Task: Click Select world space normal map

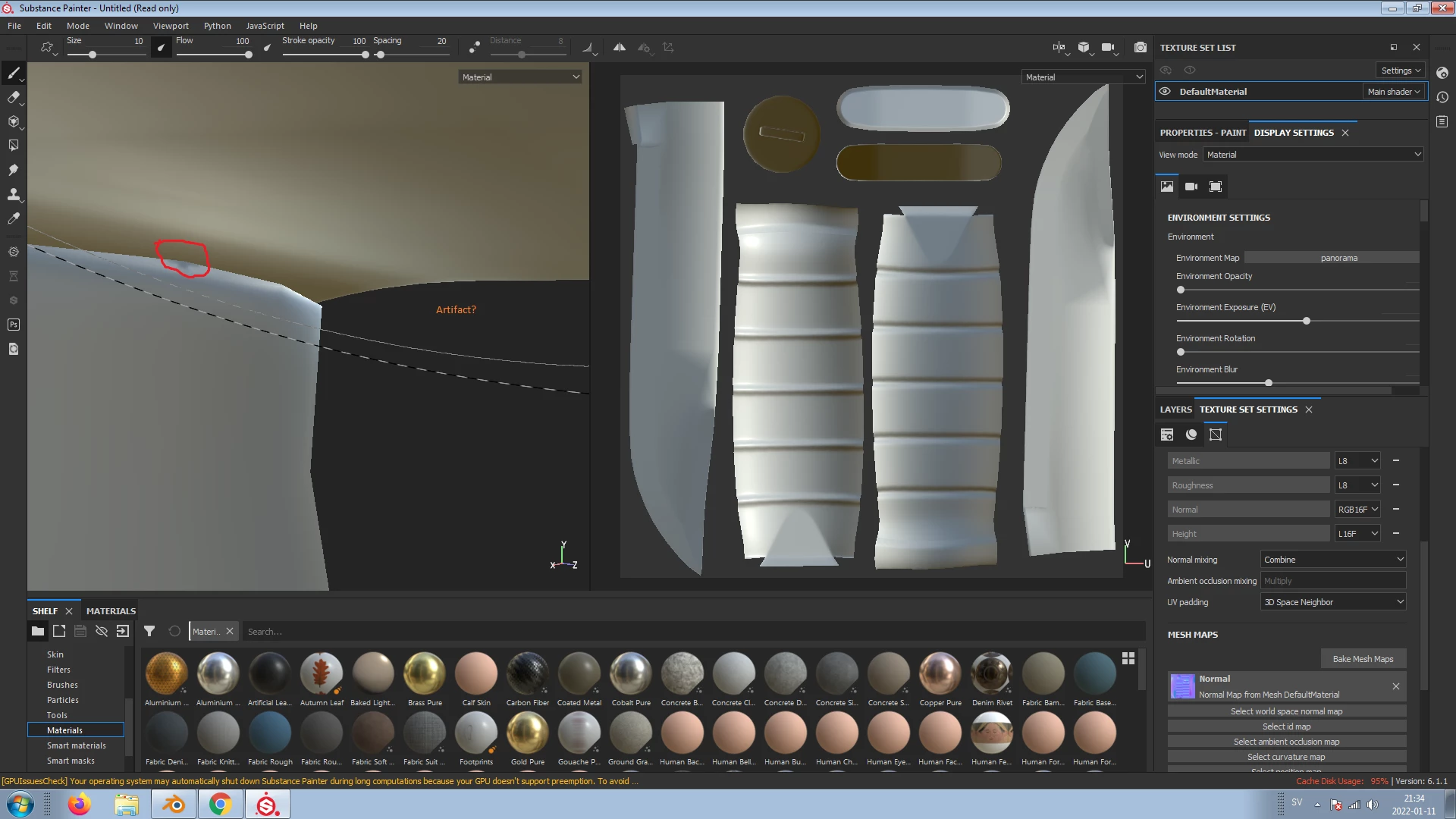Action: [1286, 711]
